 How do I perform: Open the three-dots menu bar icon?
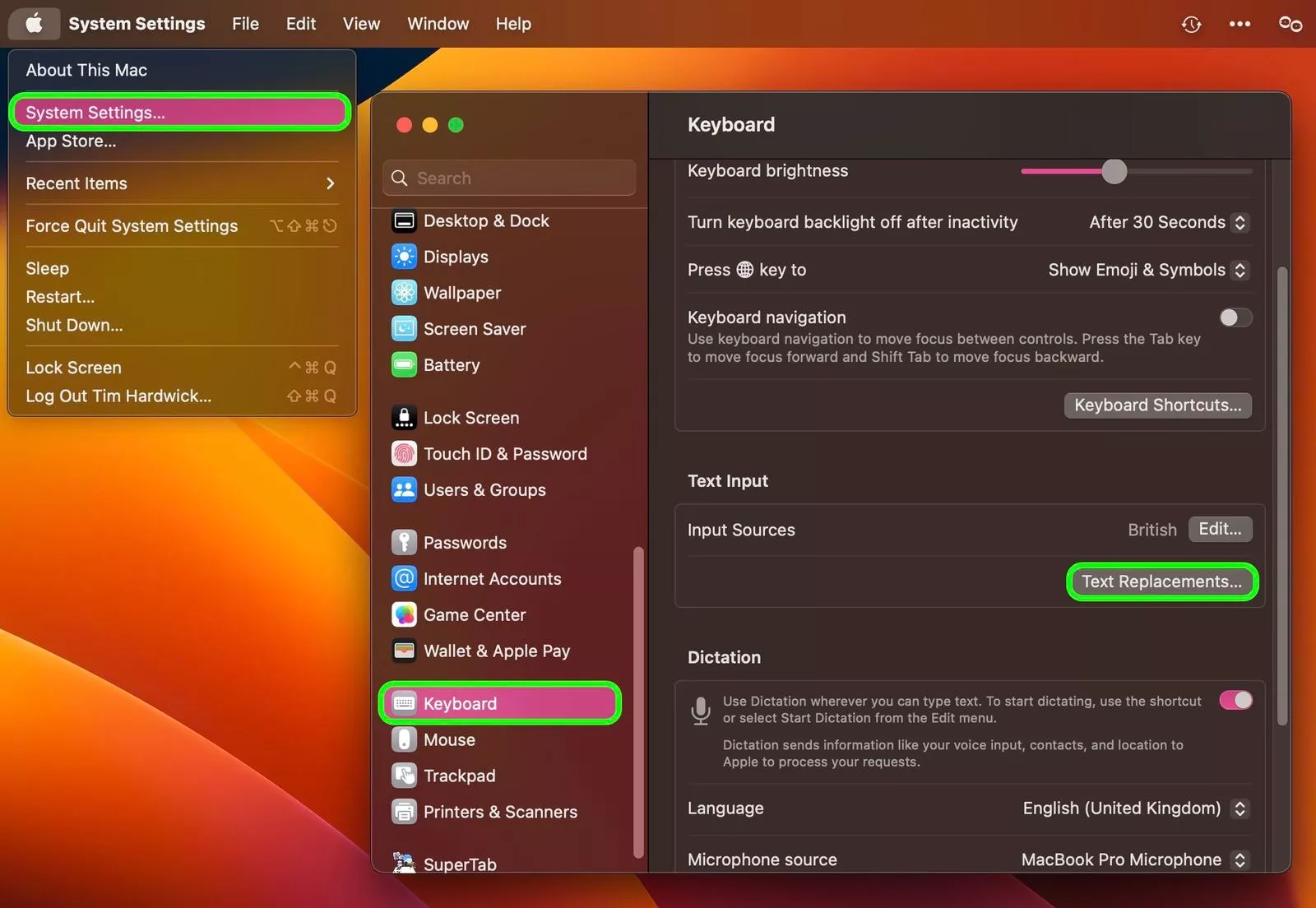[1240, 24]
